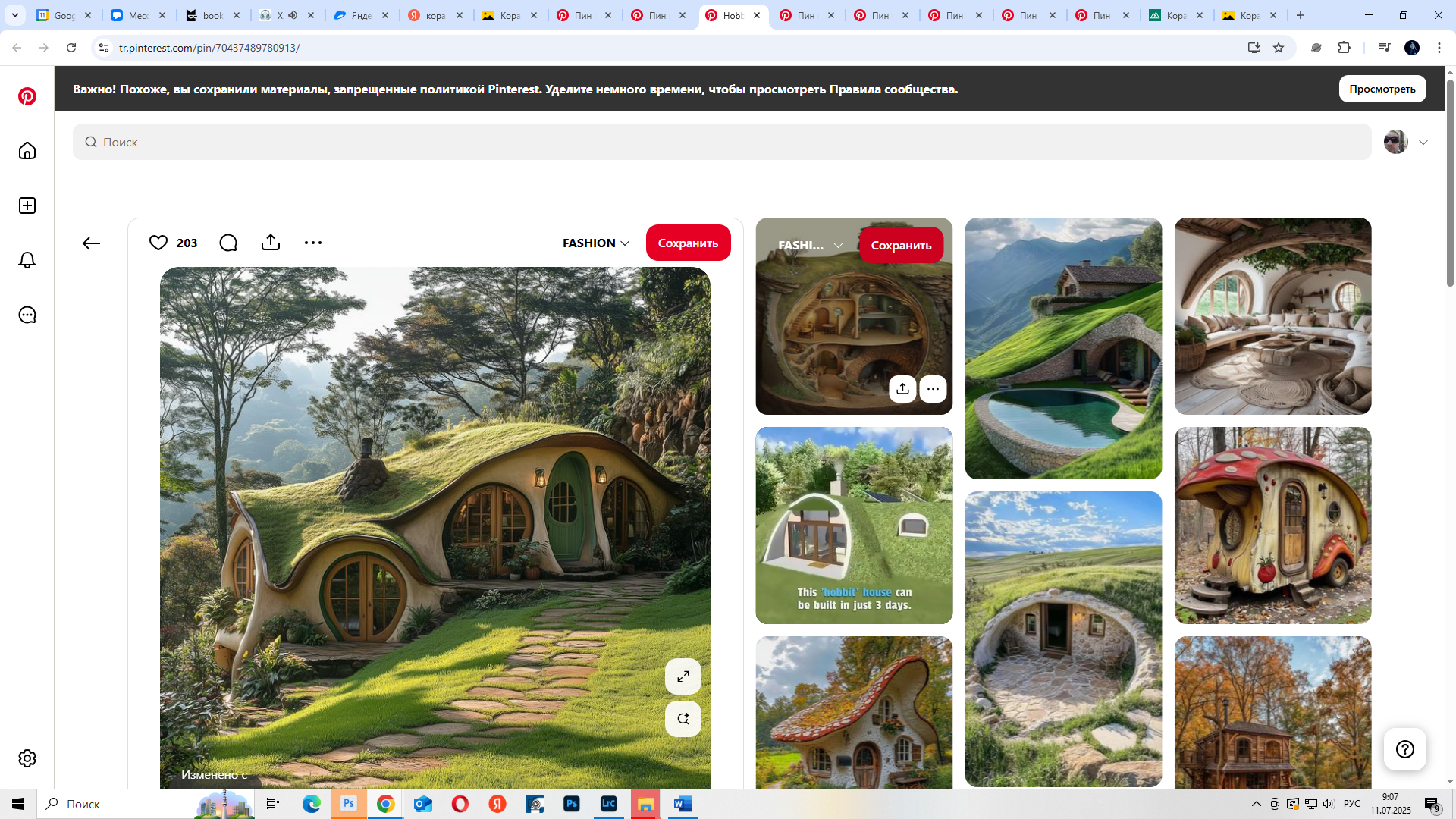Image resolution: width=1456 pixels, height=819 pixels.
Task: Click the share upload icon on the pin
Action: 271,243
